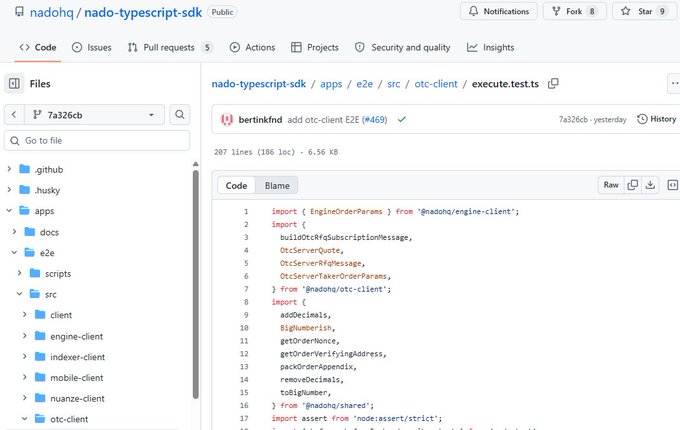
Task: Open the src breadcrumb link
Action: (393, 84)
